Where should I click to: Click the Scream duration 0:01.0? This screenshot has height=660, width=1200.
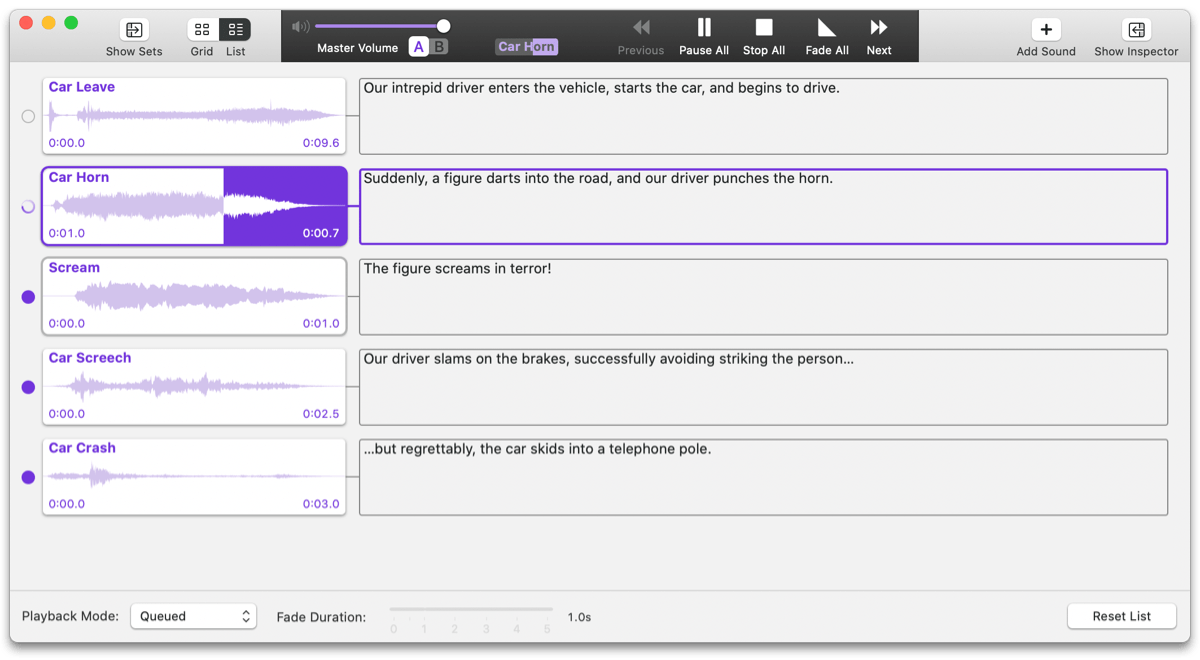click(321, 323)
